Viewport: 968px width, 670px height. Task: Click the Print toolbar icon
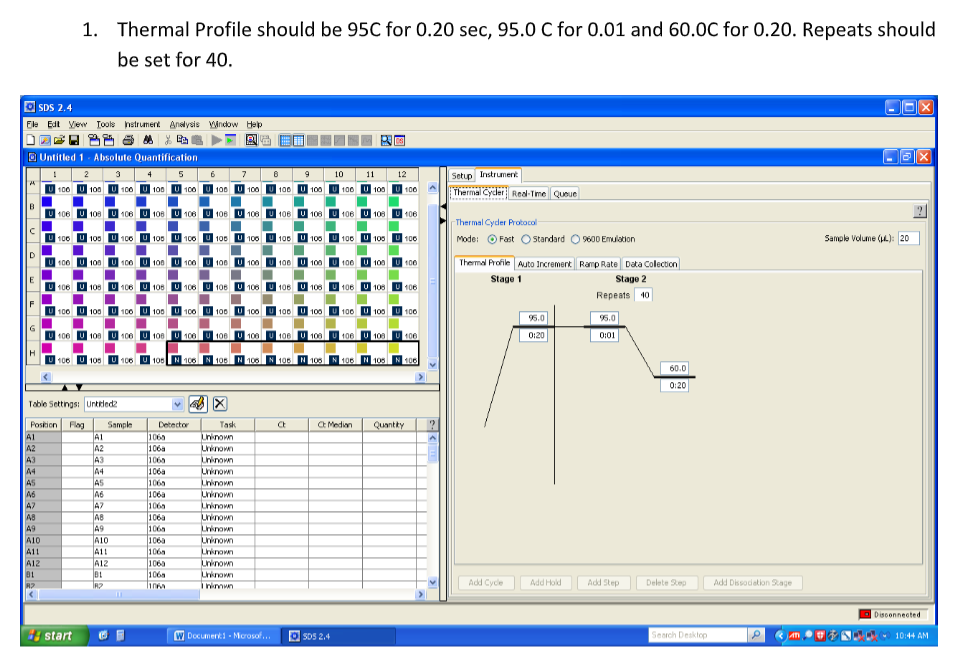coord(128,141)
